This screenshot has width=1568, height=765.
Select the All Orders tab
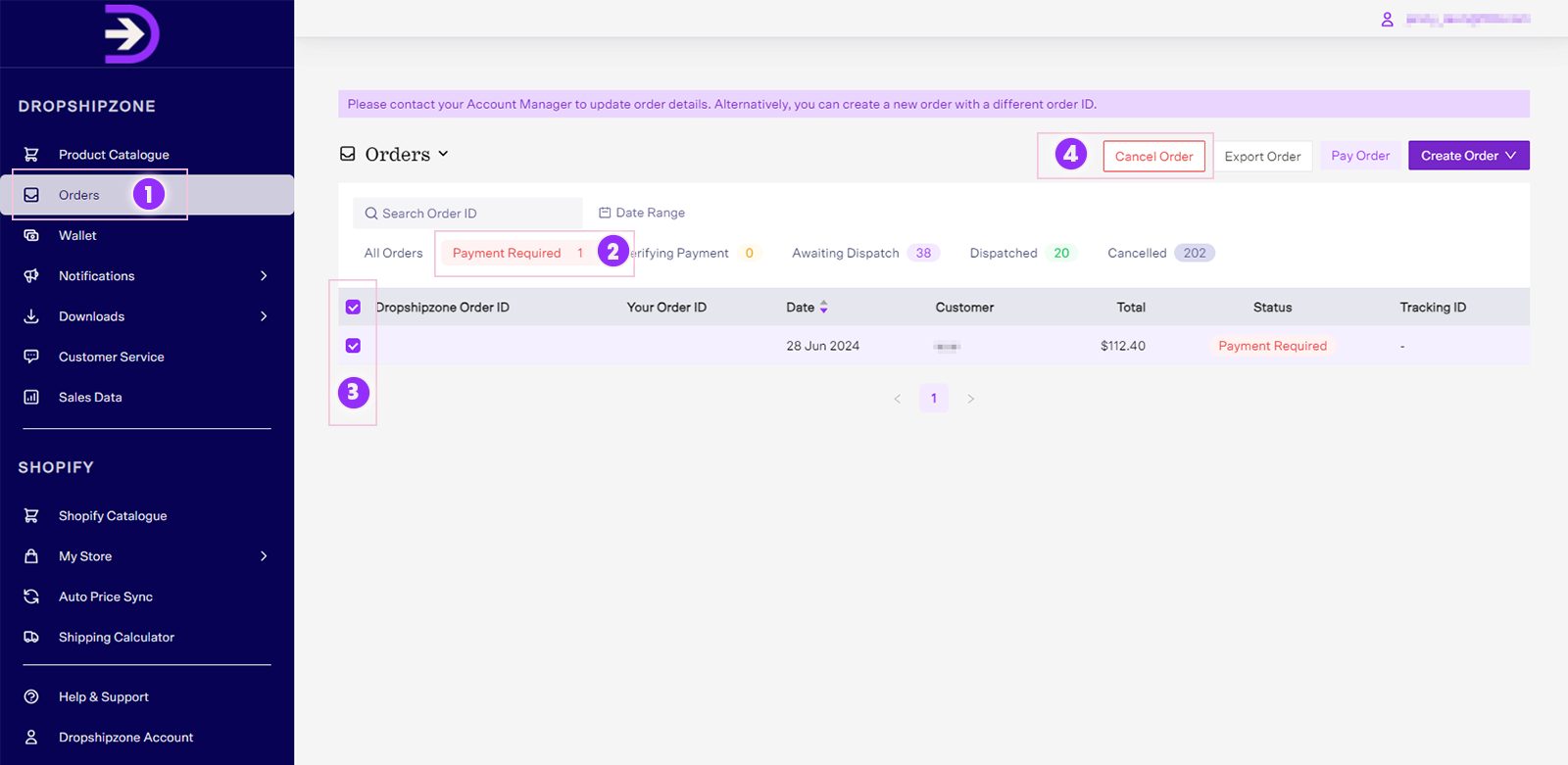pyautogui.click(x=394, y=253)
